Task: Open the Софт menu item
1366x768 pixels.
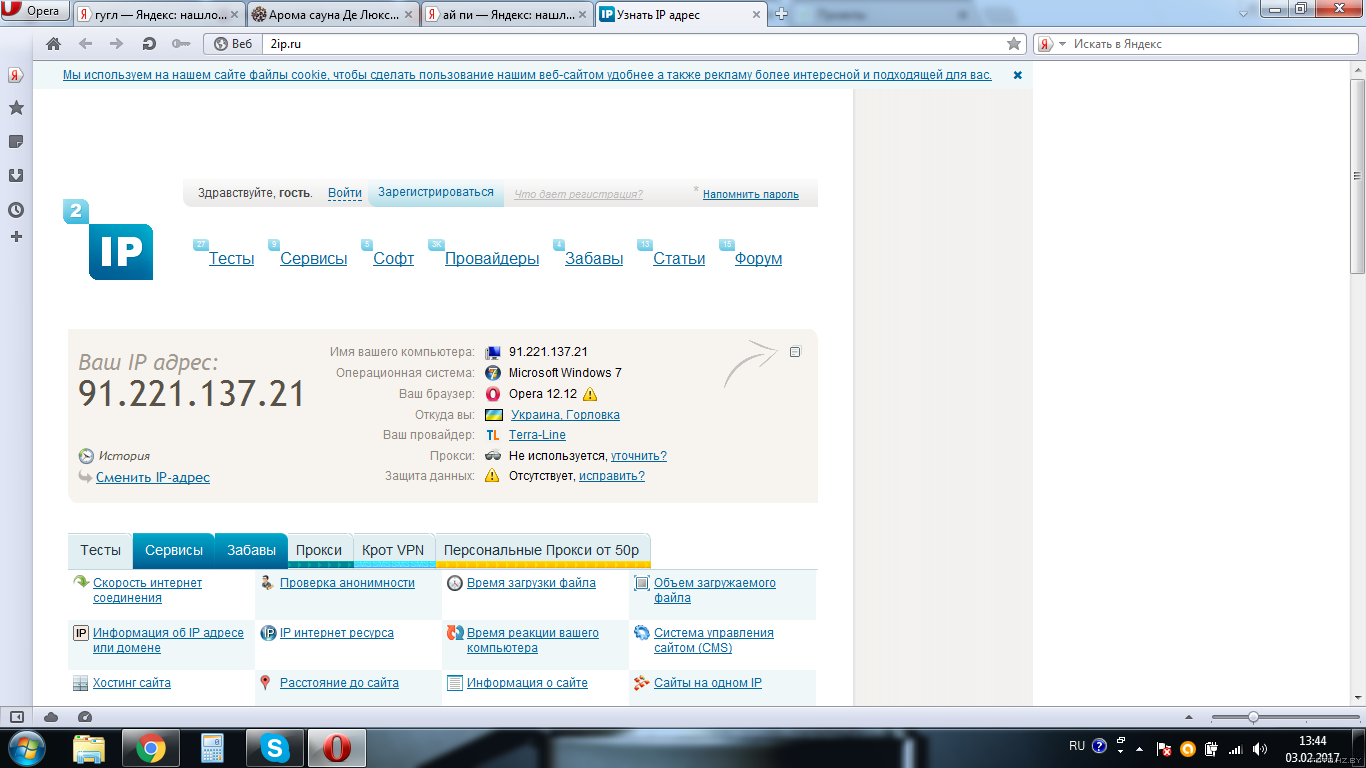Action: (x=394, y=259)
